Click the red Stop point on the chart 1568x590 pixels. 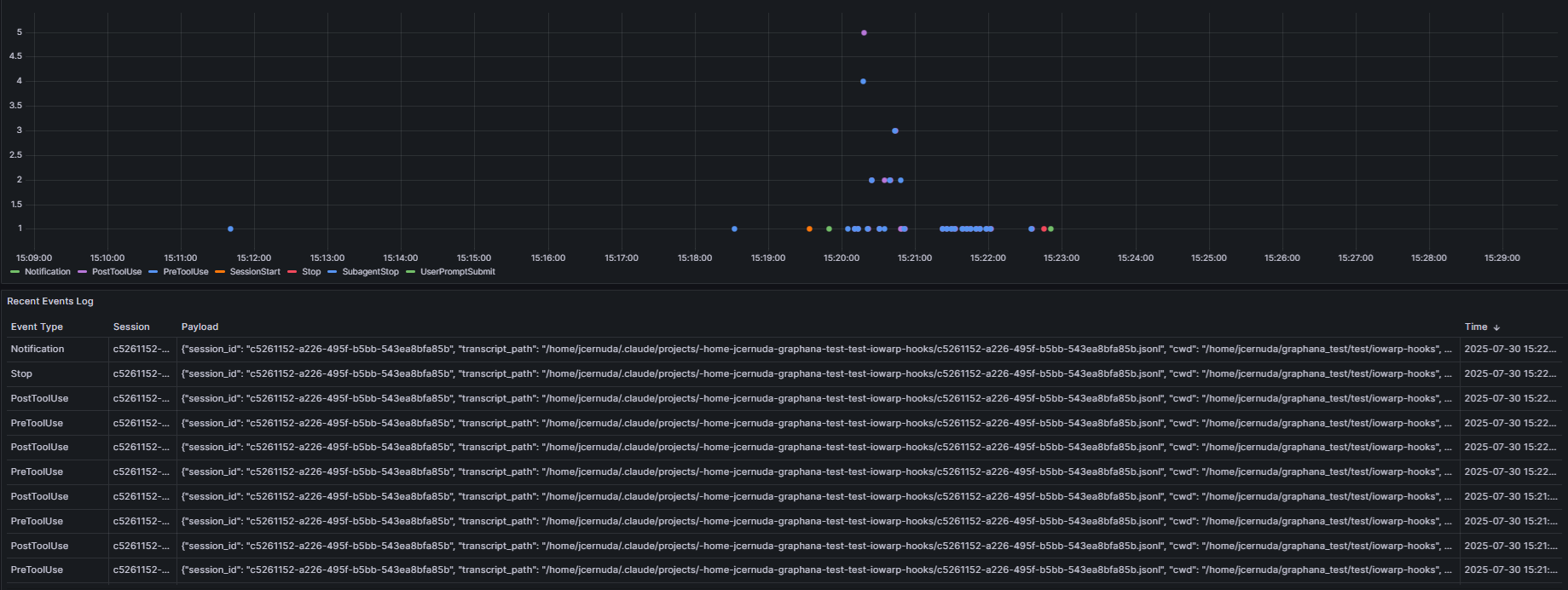(x=1044, y=229)
